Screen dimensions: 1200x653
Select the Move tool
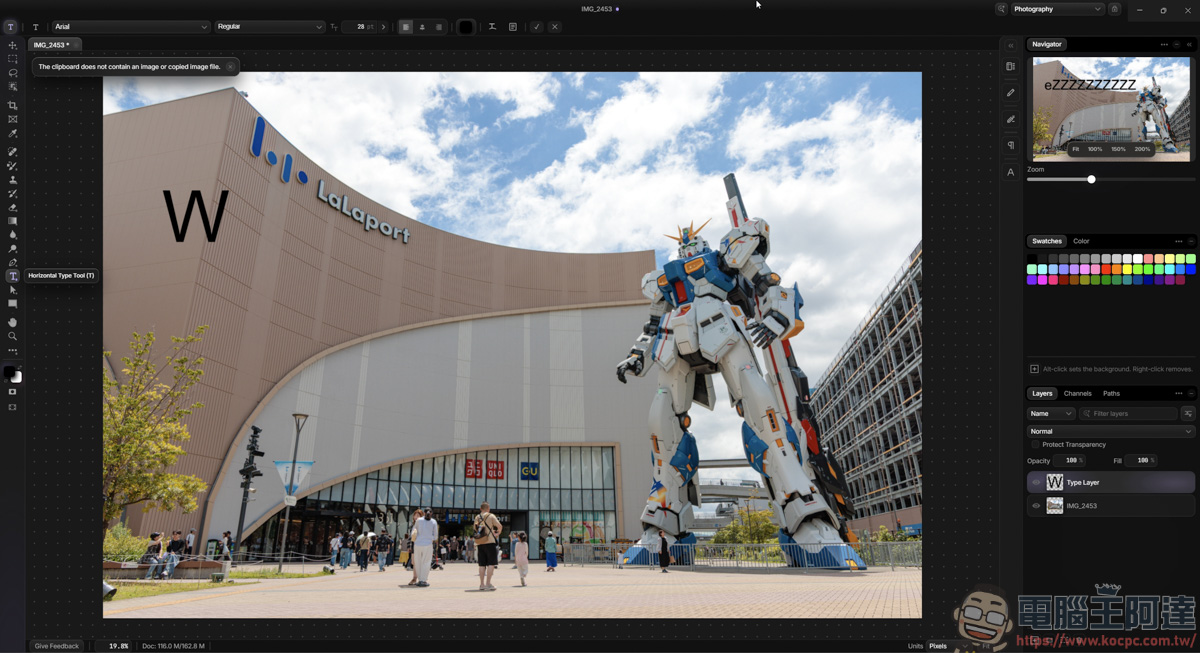pos(12,45)
